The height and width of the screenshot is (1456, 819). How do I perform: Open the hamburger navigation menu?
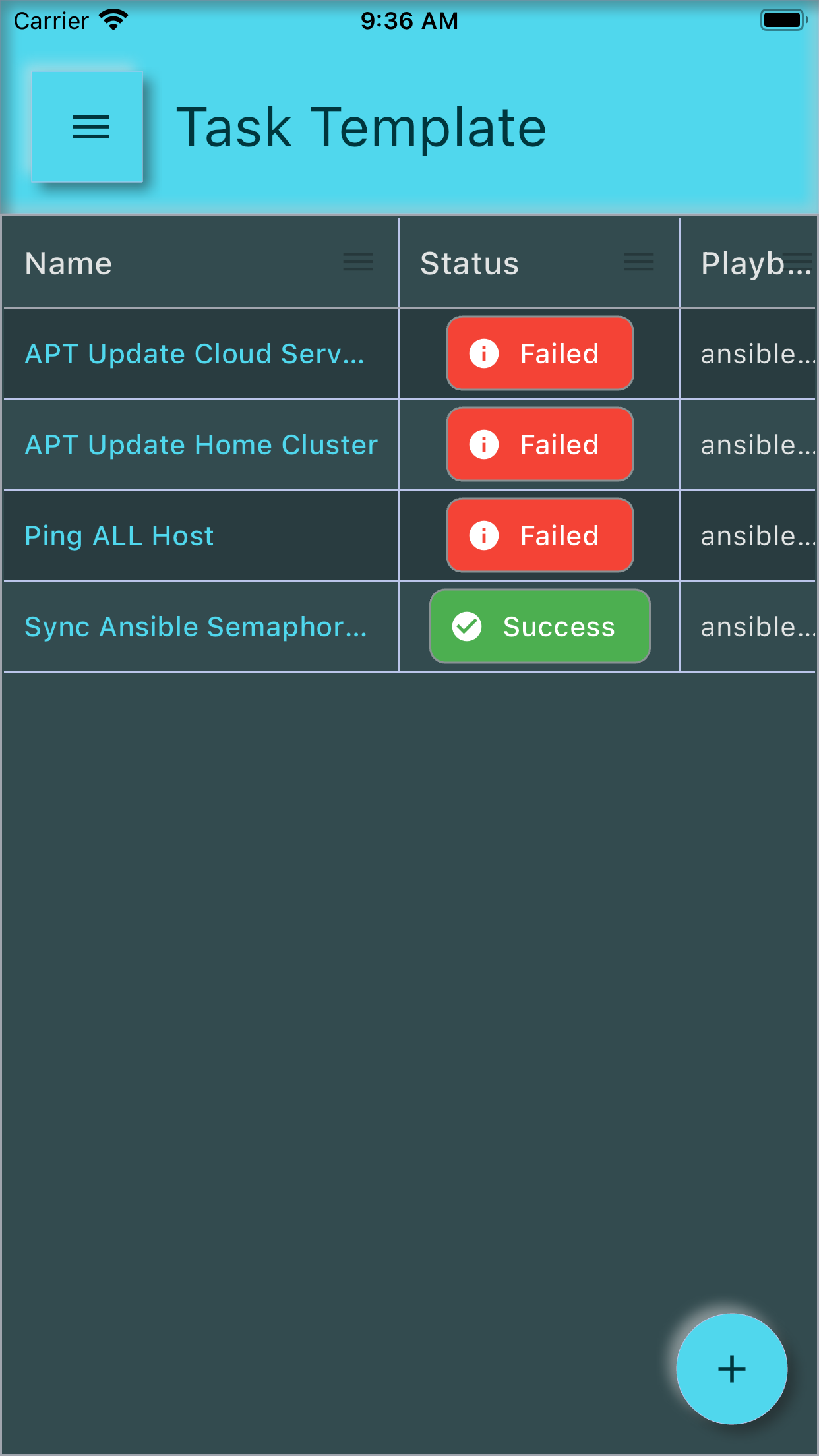pos(88,127)
